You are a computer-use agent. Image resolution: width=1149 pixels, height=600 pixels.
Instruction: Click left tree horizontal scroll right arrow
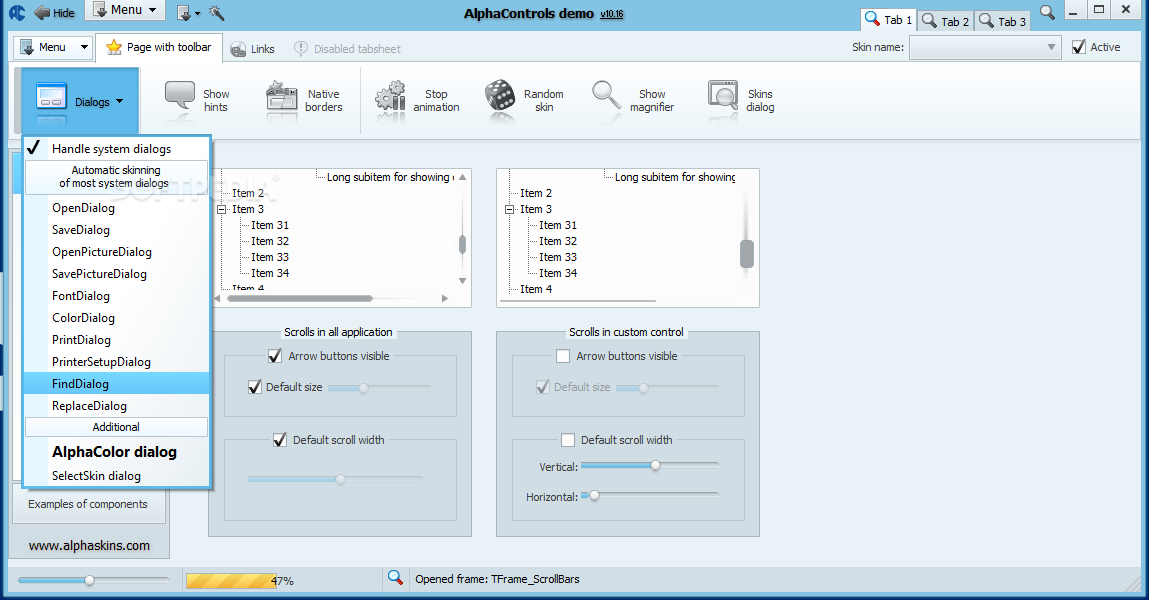point(445,298)
